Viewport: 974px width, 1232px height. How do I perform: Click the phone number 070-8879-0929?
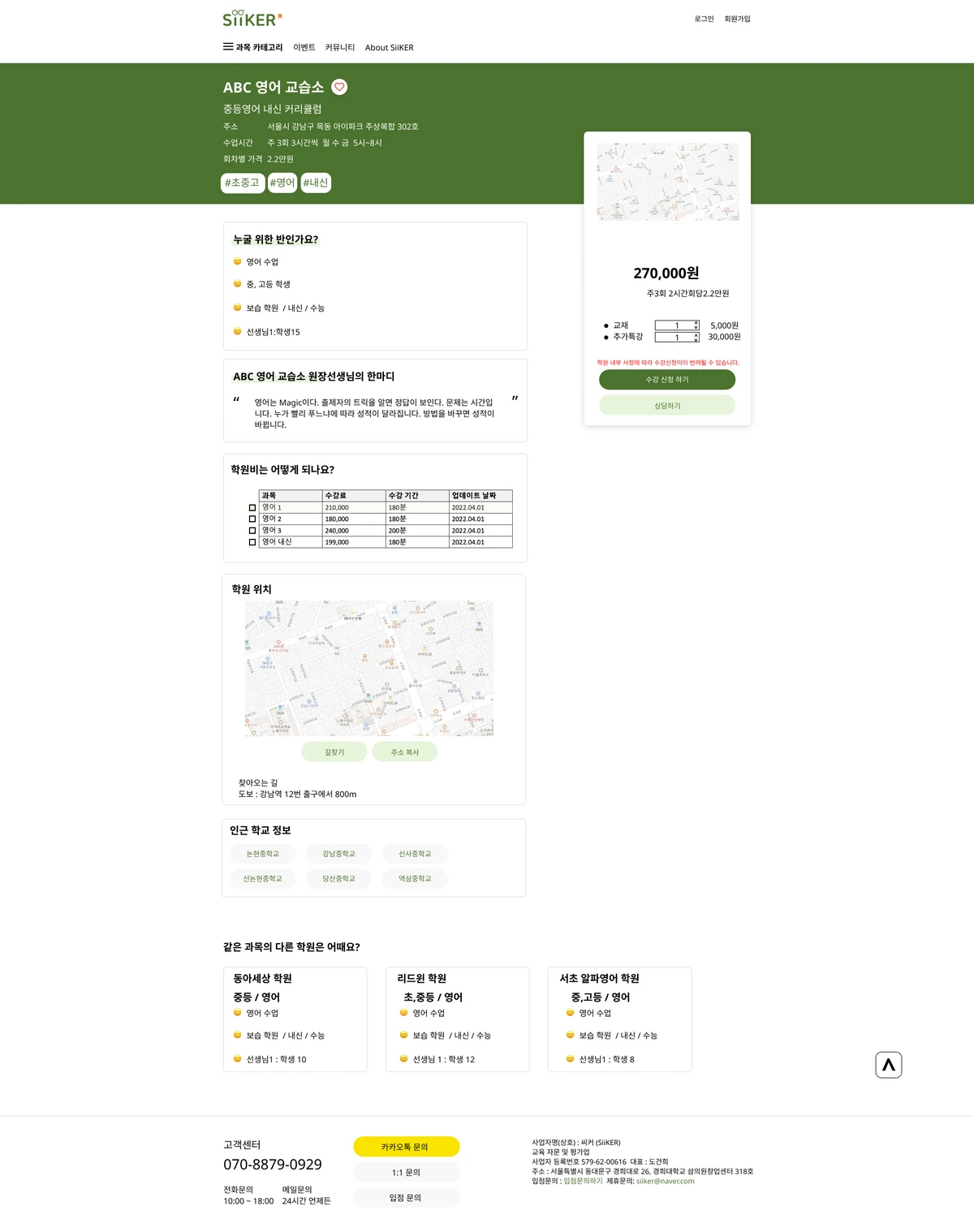(x=273, y=1164)
